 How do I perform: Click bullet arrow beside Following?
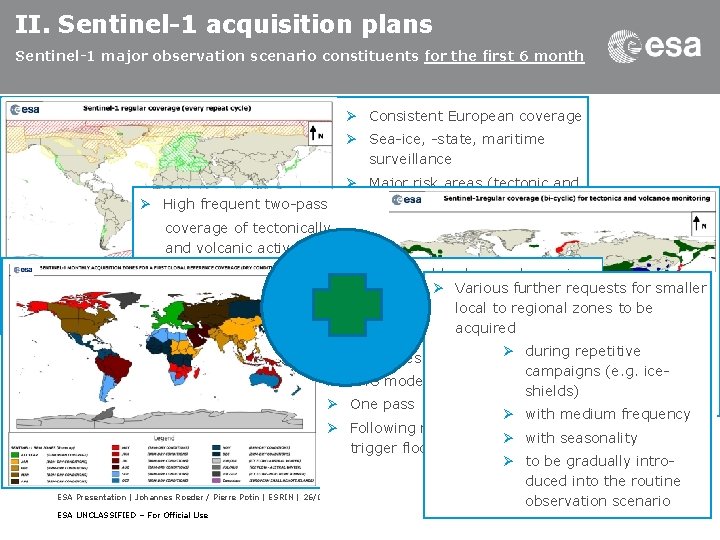coord(332,428)
